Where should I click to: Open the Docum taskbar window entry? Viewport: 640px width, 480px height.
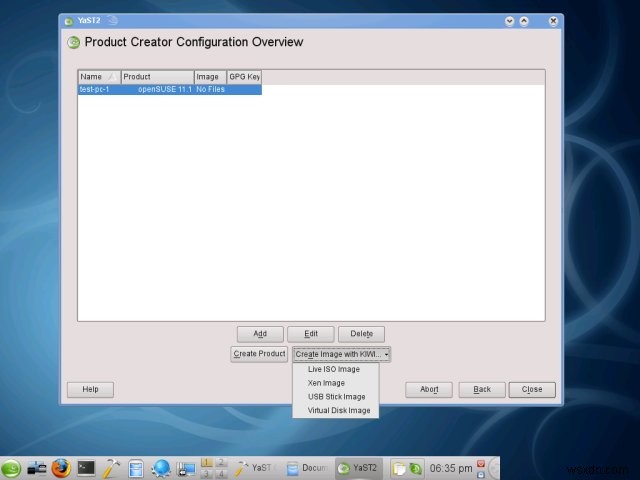pyautogui.click(x=307, y=467)
